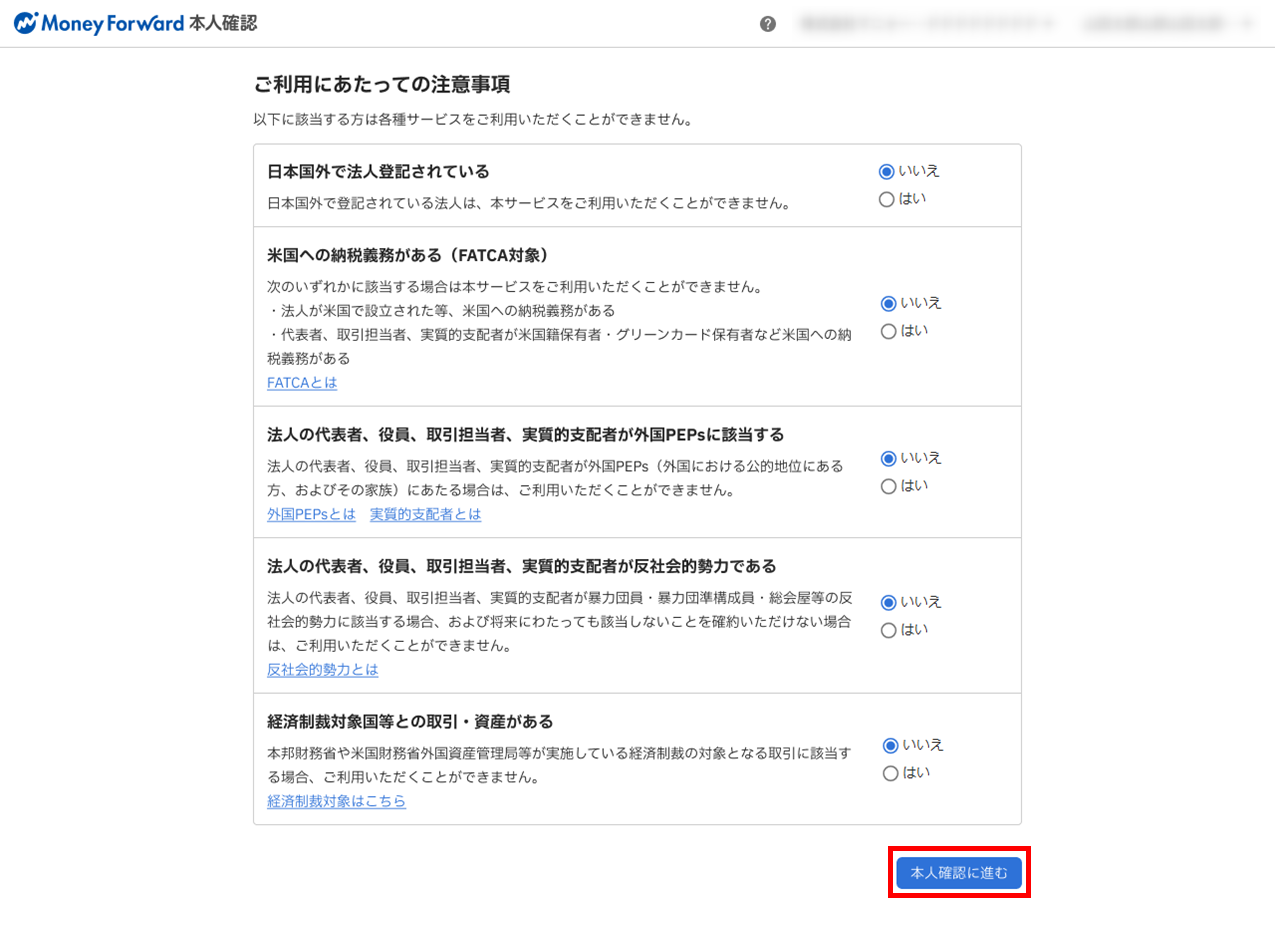
Task: Click the 本人確認に進む button
Action: click(959, 873)
